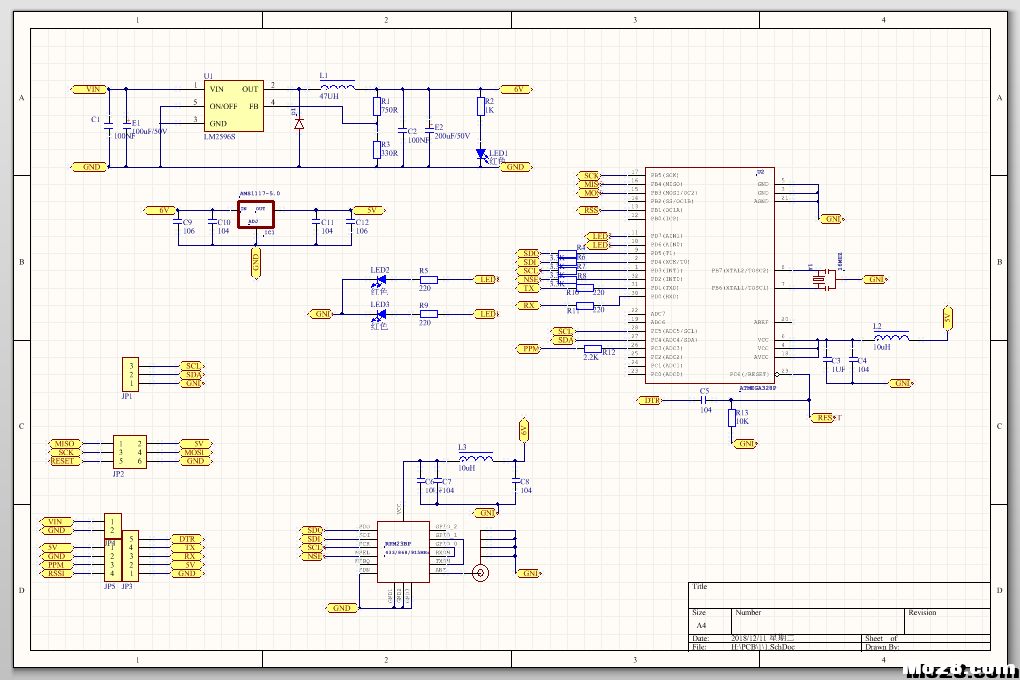Select the AMS1117-5.0 regulator symbol

[256, 215]
